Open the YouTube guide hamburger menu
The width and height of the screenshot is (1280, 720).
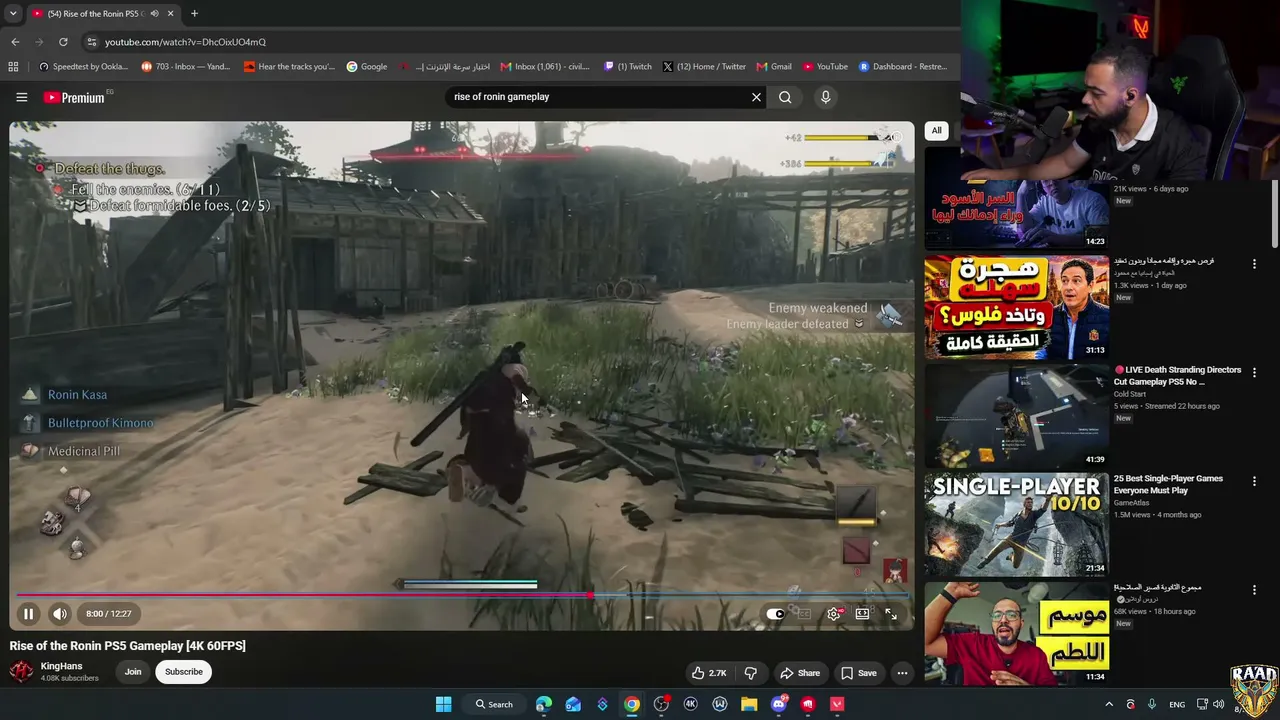pos(21,97)
